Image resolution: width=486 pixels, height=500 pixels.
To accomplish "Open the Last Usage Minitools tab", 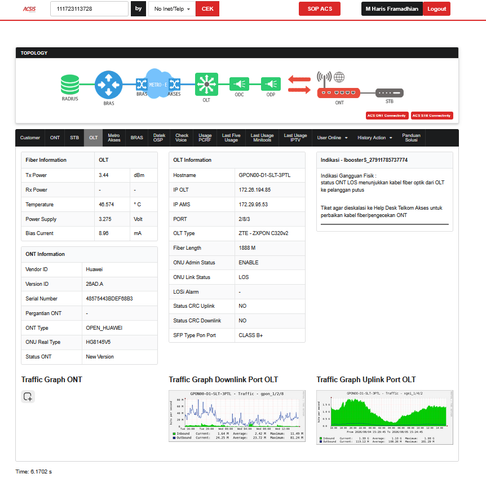I will [x=262, y=138].
